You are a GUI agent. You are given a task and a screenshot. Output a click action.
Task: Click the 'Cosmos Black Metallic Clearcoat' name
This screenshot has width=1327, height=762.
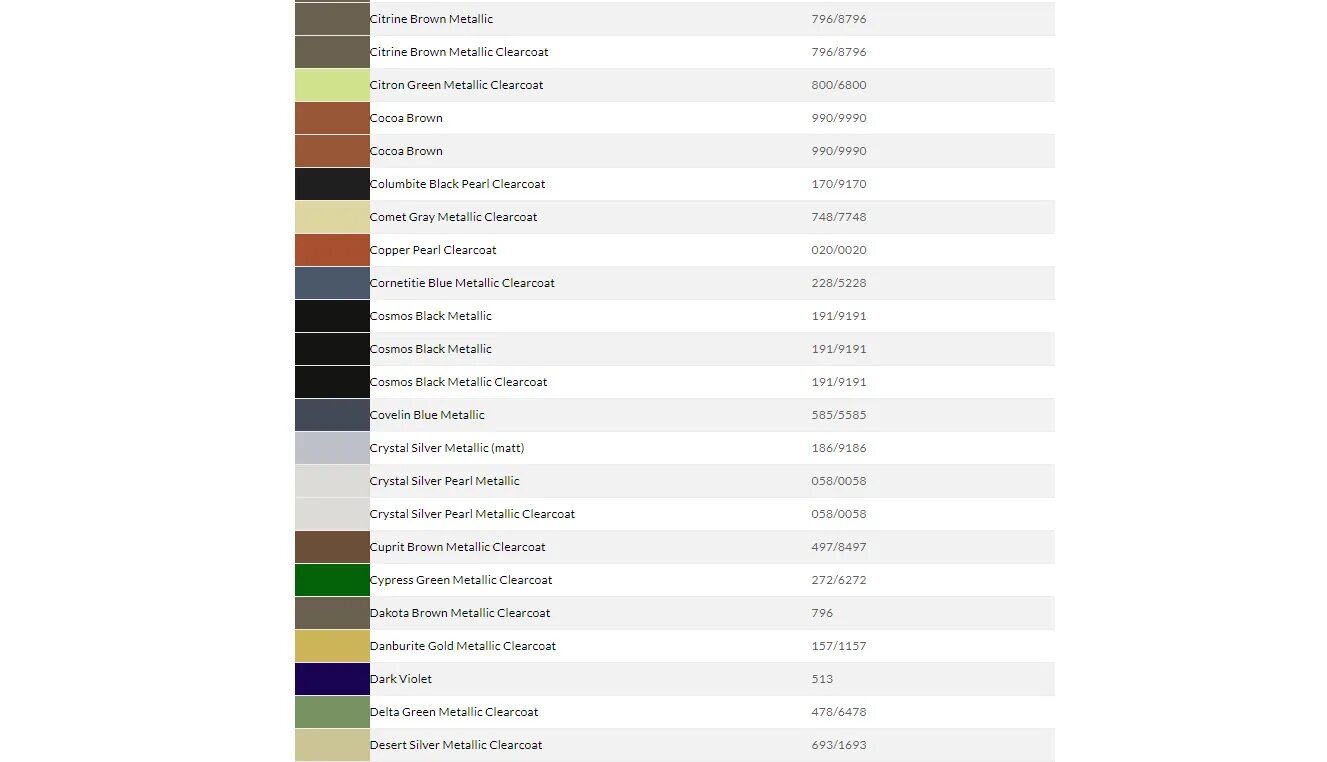[x=459, y=382]
